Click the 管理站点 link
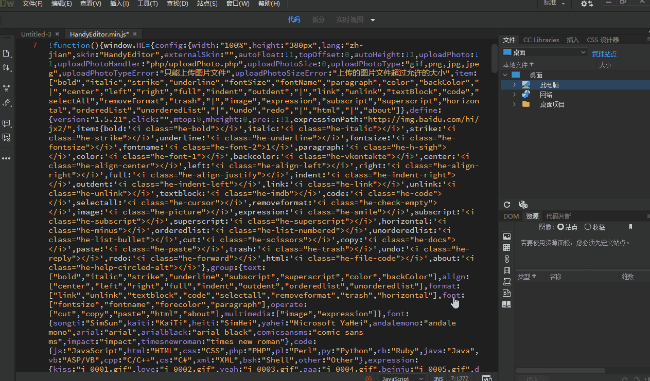 604,53
